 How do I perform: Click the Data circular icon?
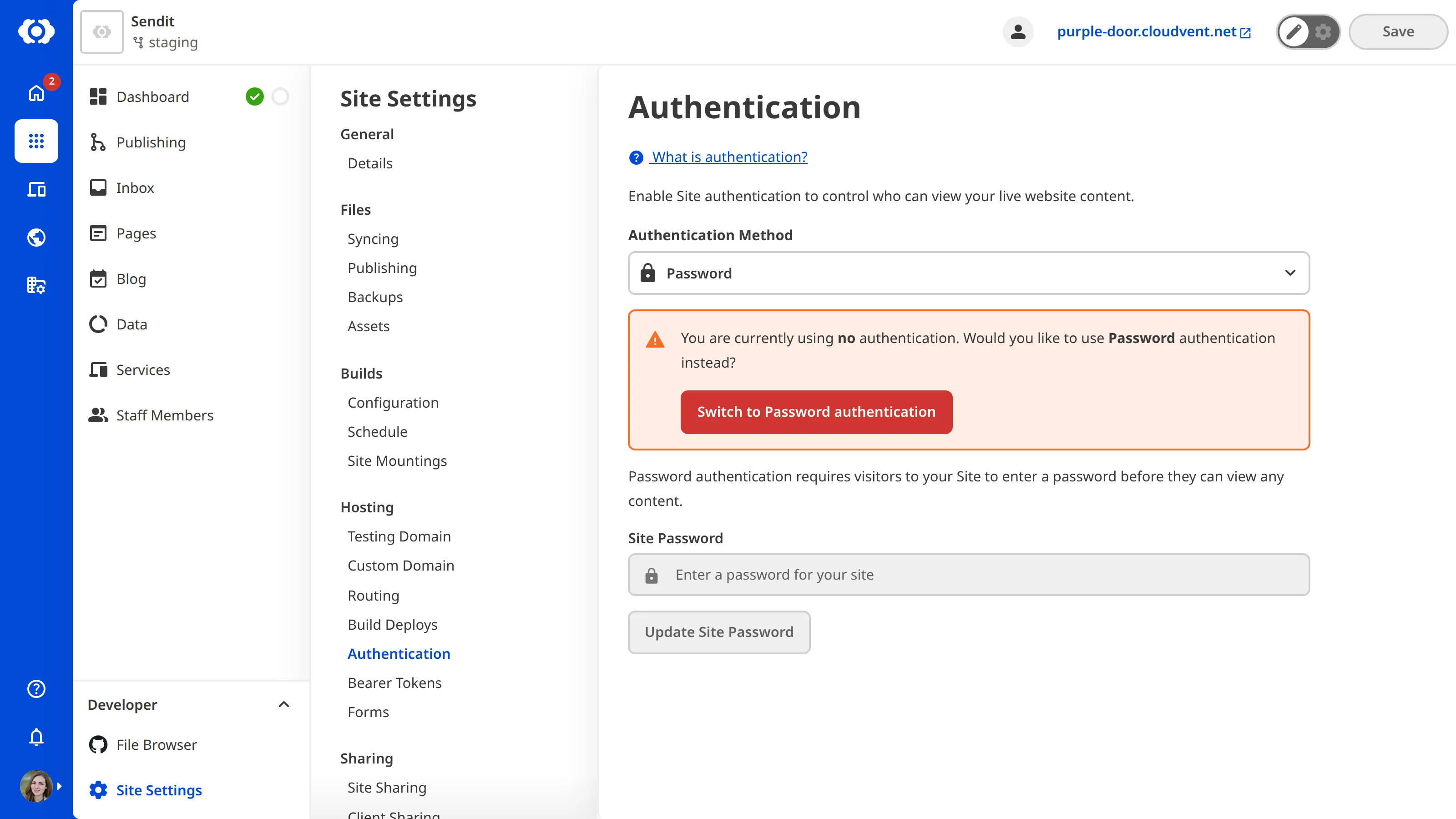pos(98,324)
